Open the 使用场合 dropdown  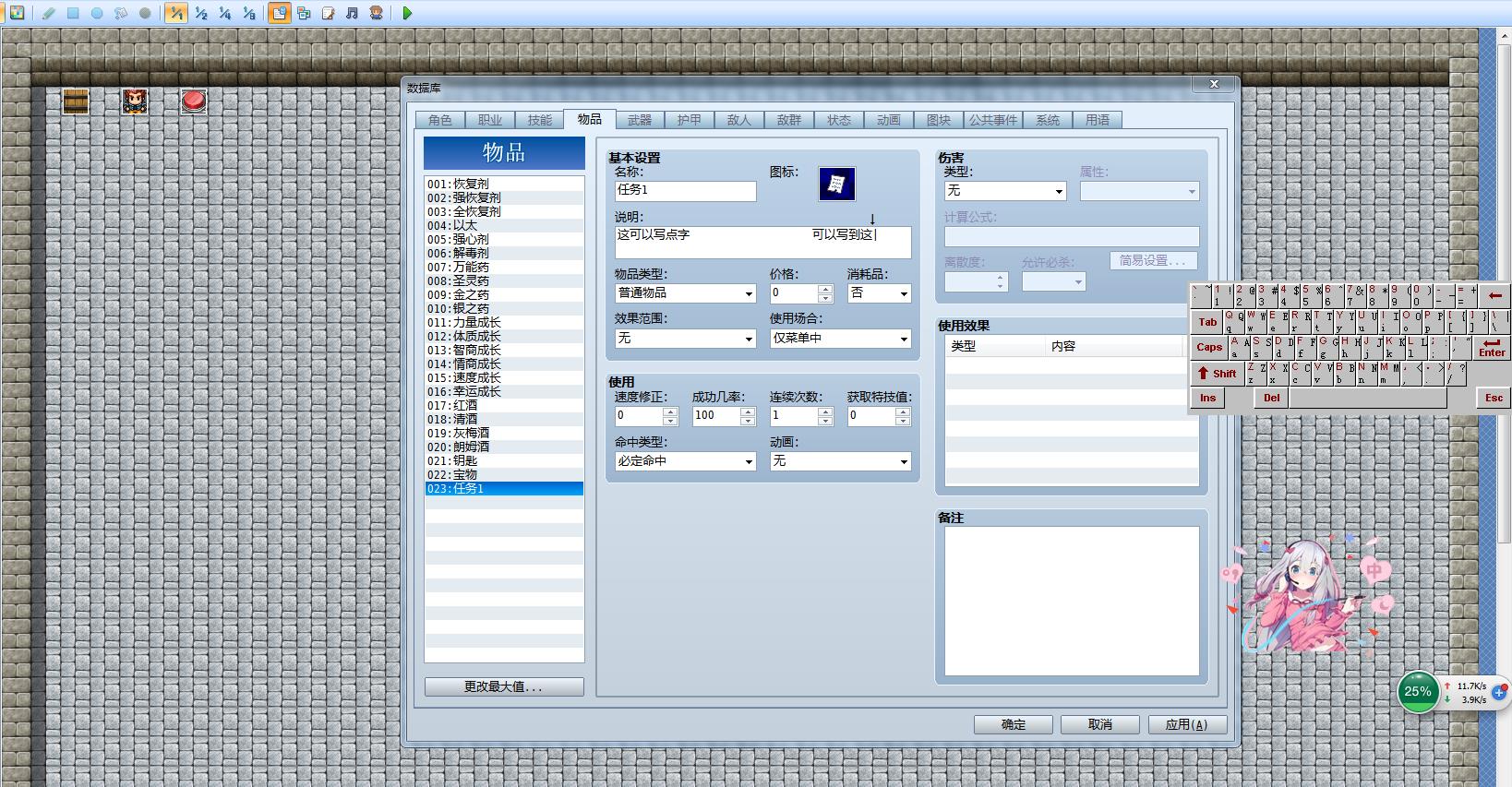tap(840, 339)
